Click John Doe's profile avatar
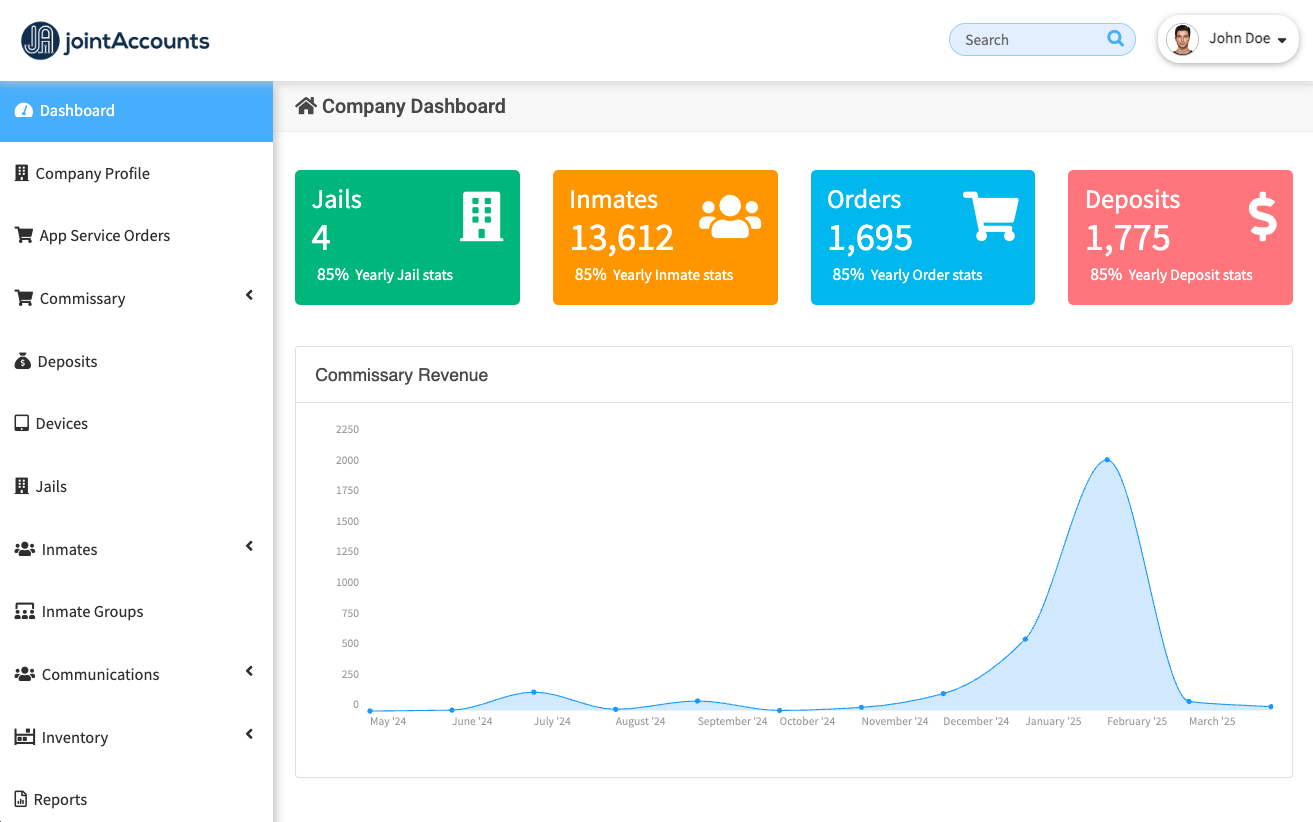 (x=1182, y=40)
